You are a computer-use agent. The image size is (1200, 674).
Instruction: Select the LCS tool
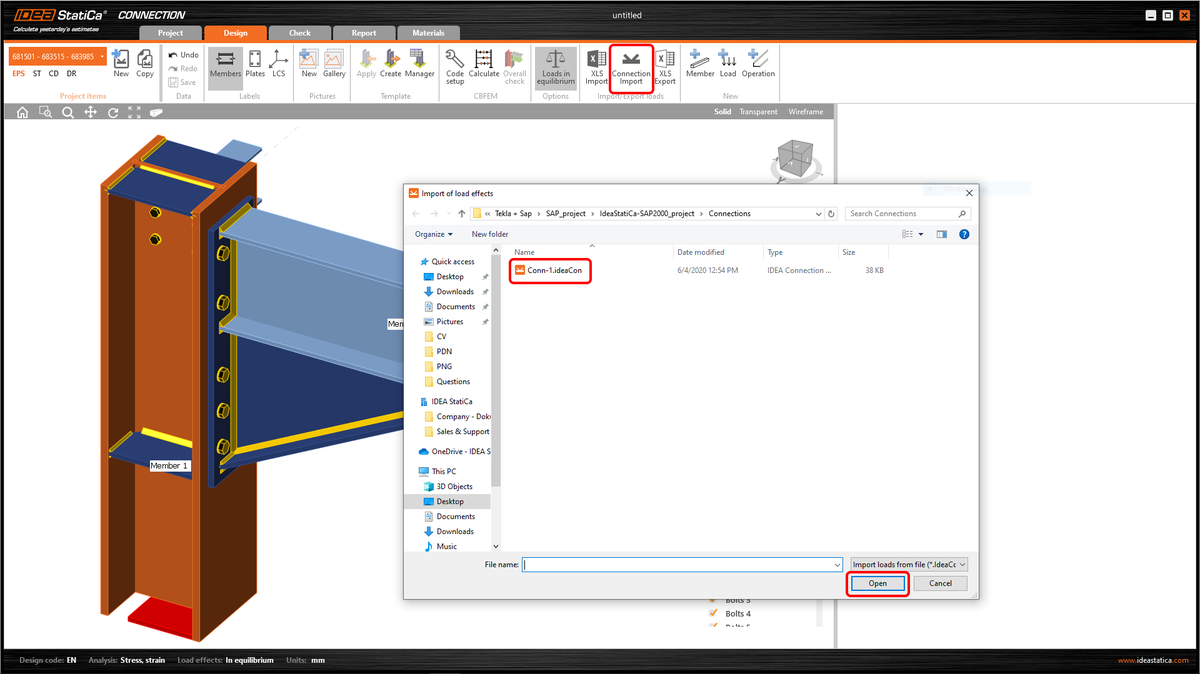(278, 65)
